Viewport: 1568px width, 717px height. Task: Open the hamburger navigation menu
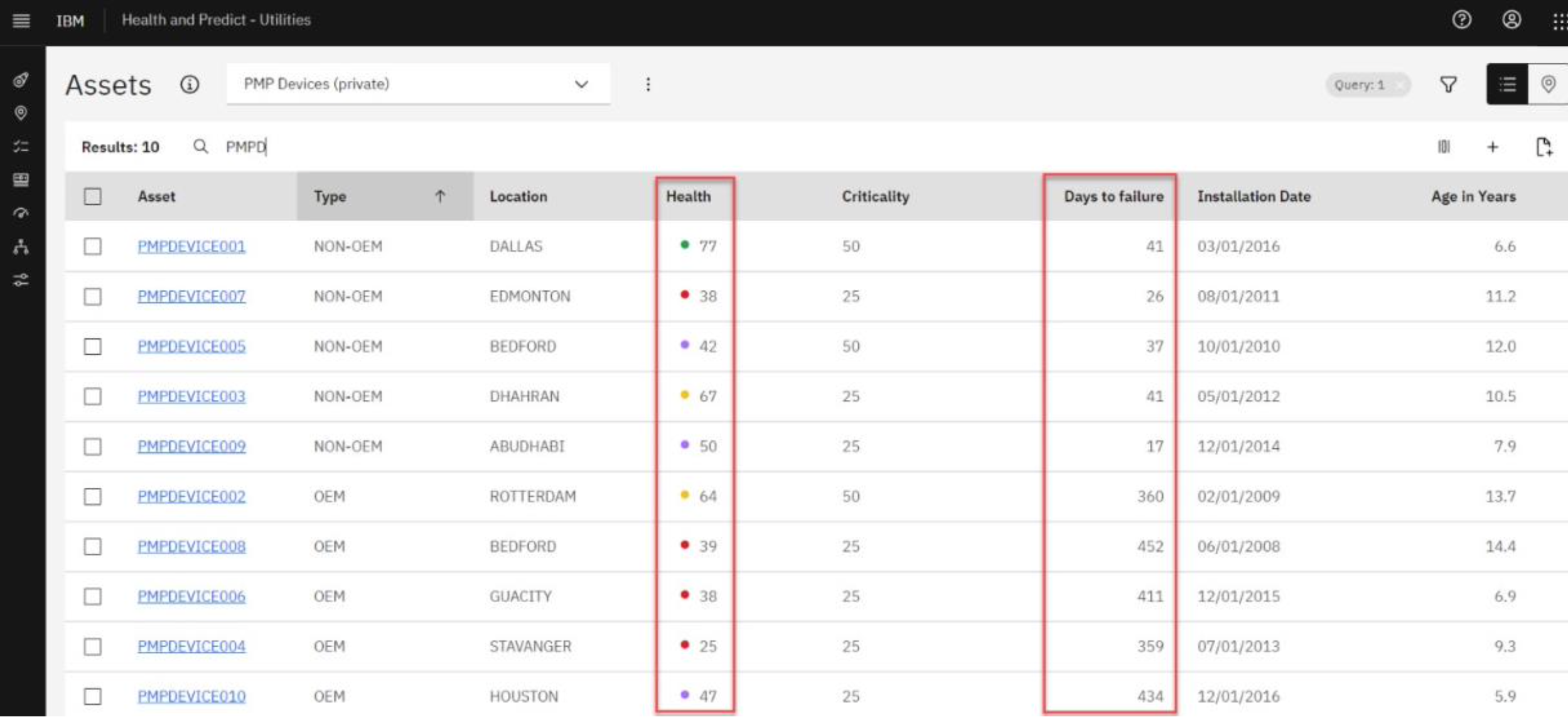click(x=21, y=20)
